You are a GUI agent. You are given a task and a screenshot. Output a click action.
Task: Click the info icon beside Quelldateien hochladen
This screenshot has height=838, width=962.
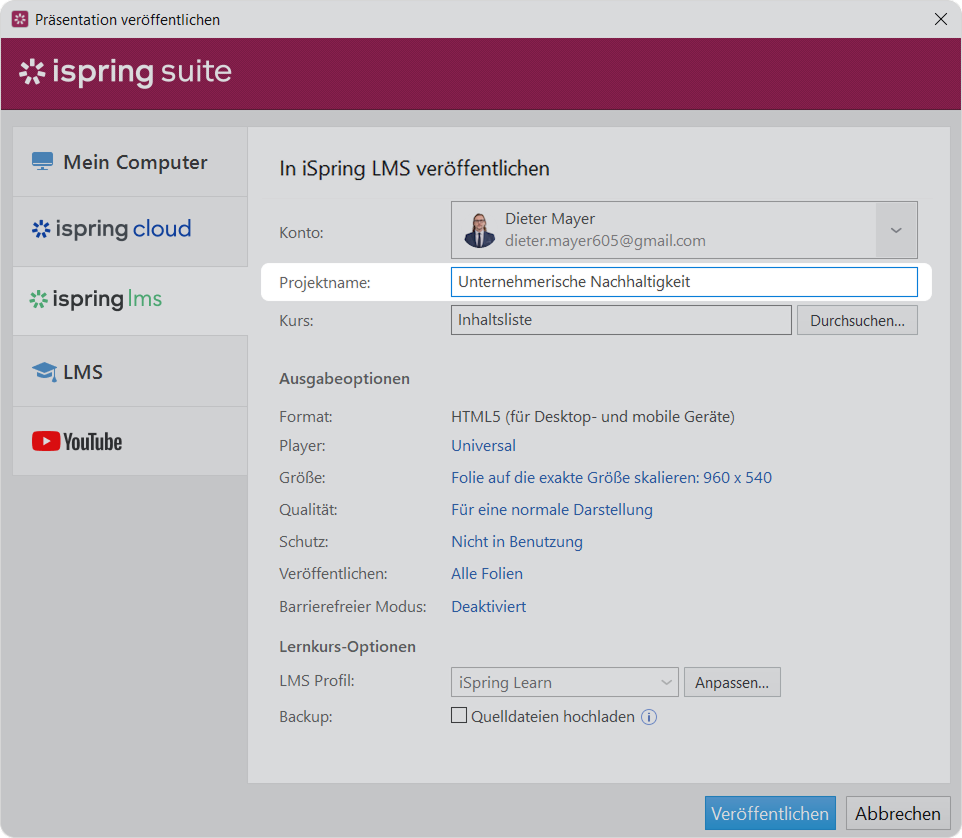(649, 717)
